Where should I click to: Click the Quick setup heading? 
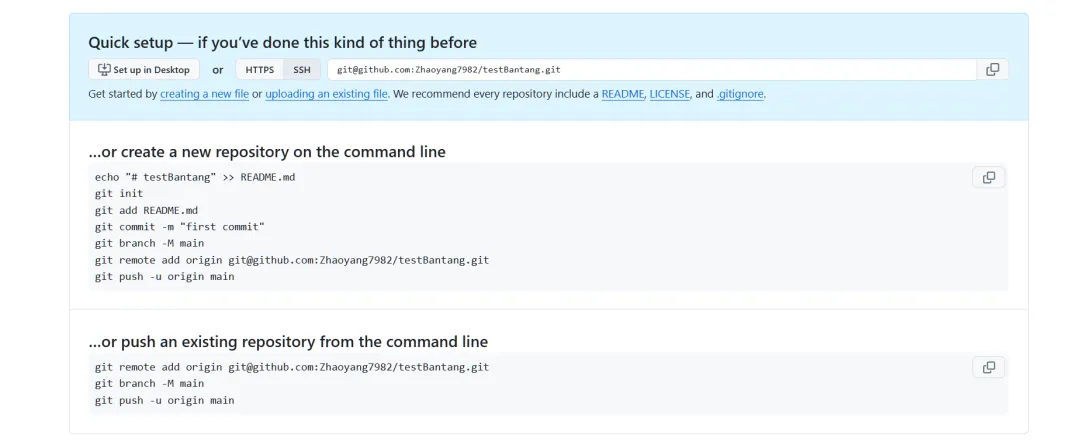(282, 42)
